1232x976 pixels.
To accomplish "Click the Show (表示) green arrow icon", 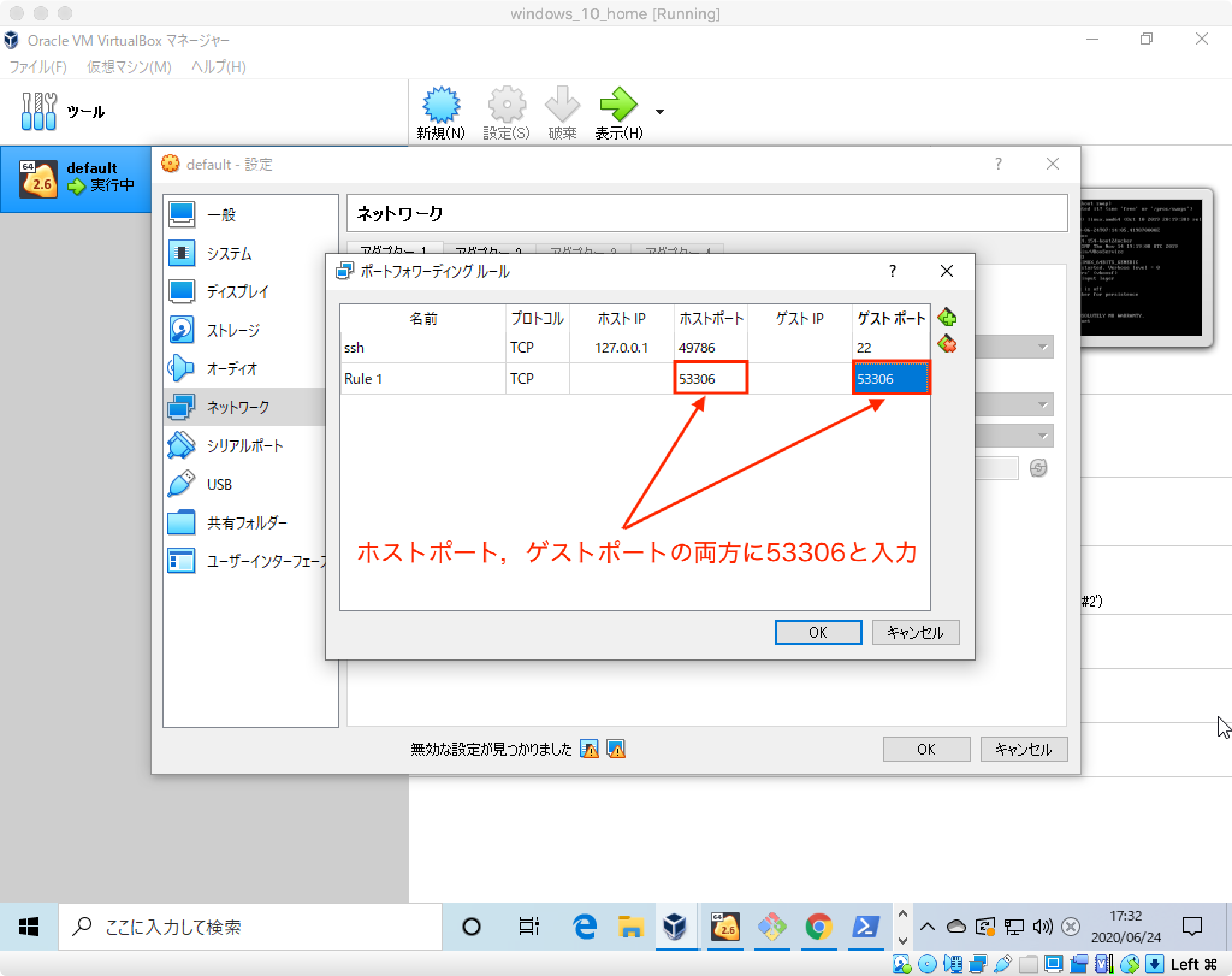I will click(618, 105).
